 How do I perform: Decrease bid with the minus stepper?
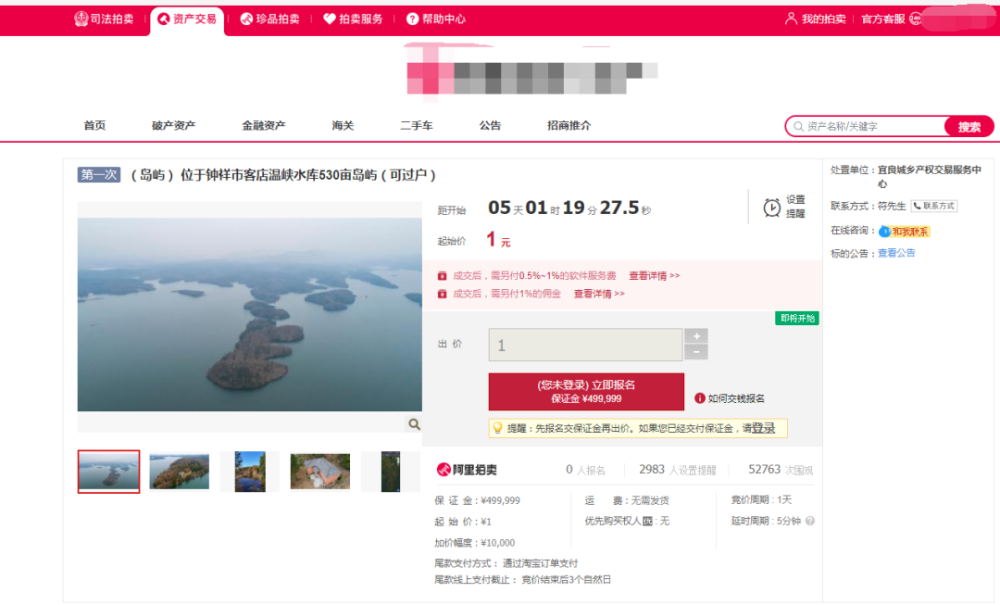(696, 352)
